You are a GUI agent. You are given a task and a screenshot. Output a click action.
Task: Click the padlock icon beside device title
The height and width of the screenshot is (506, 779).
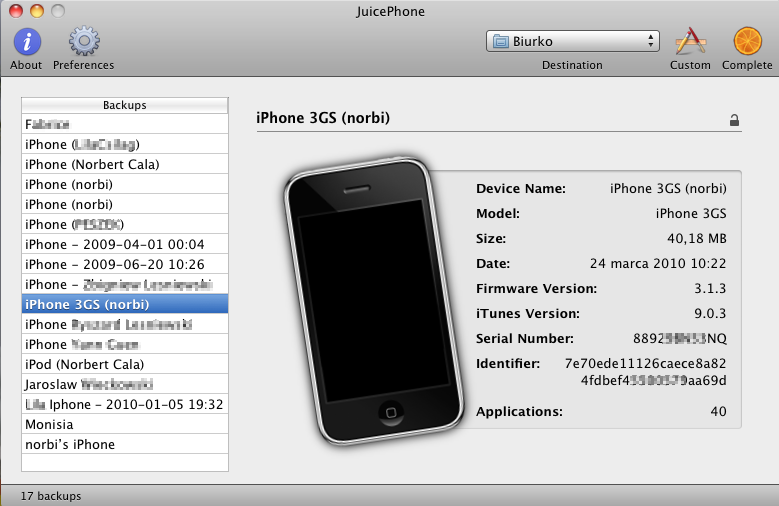[734, 120]
